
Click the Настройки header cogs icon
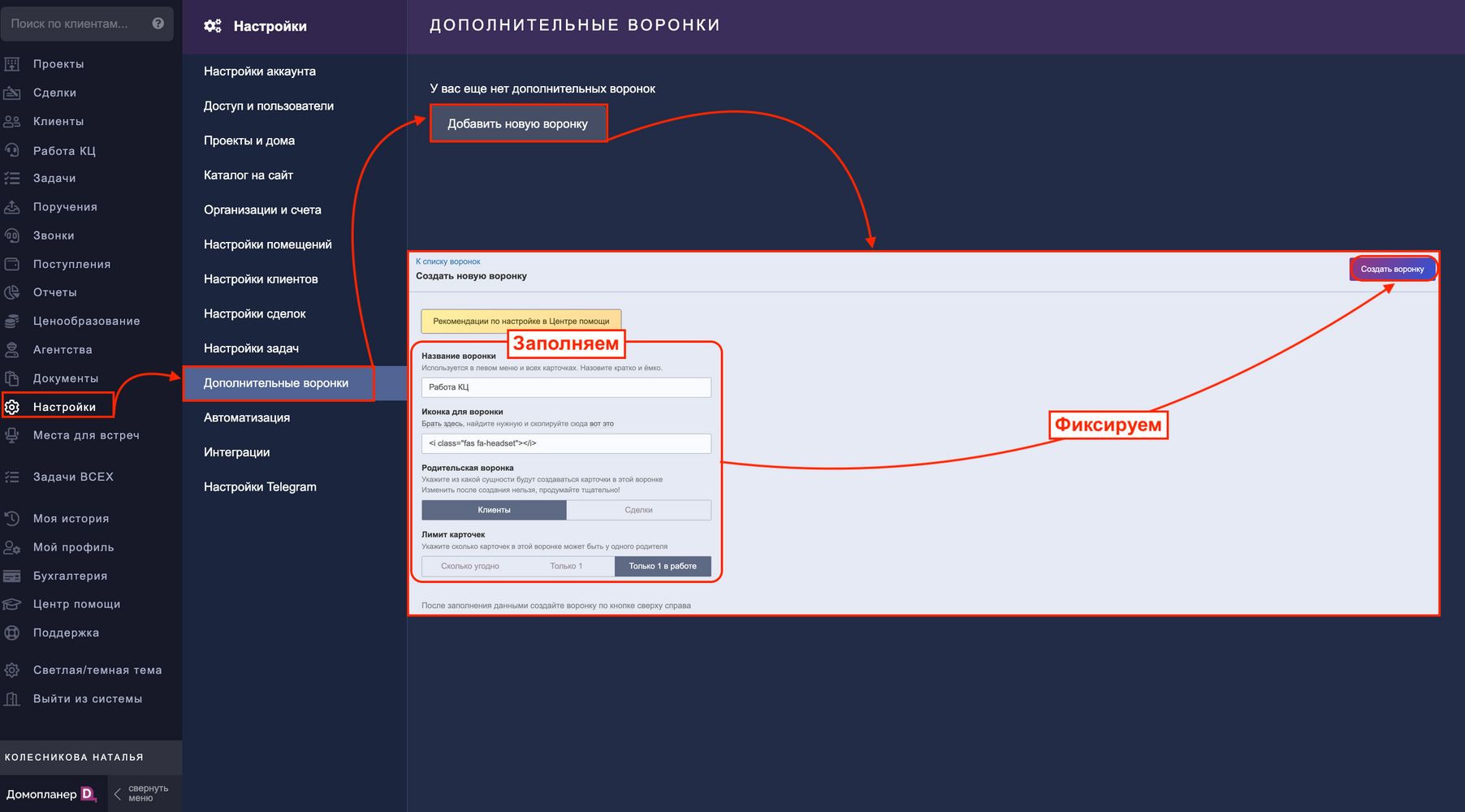[x=213, y=26]
